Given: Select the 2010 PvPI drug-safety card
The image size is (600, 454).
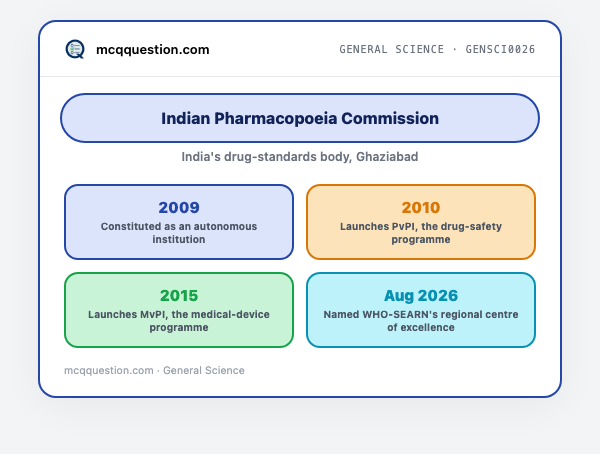Looking at the screenshot, I should pos(421,222).
